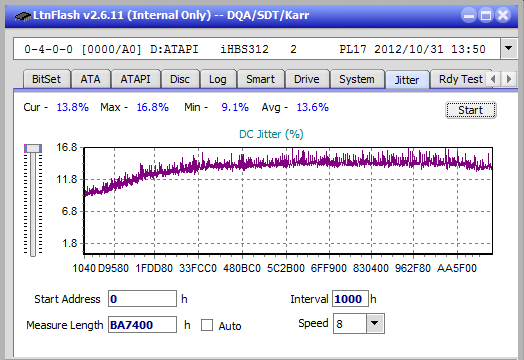Click the drive info text field
Image resolution: width=524 pixels, height=360 pixels.
point(257,49)
